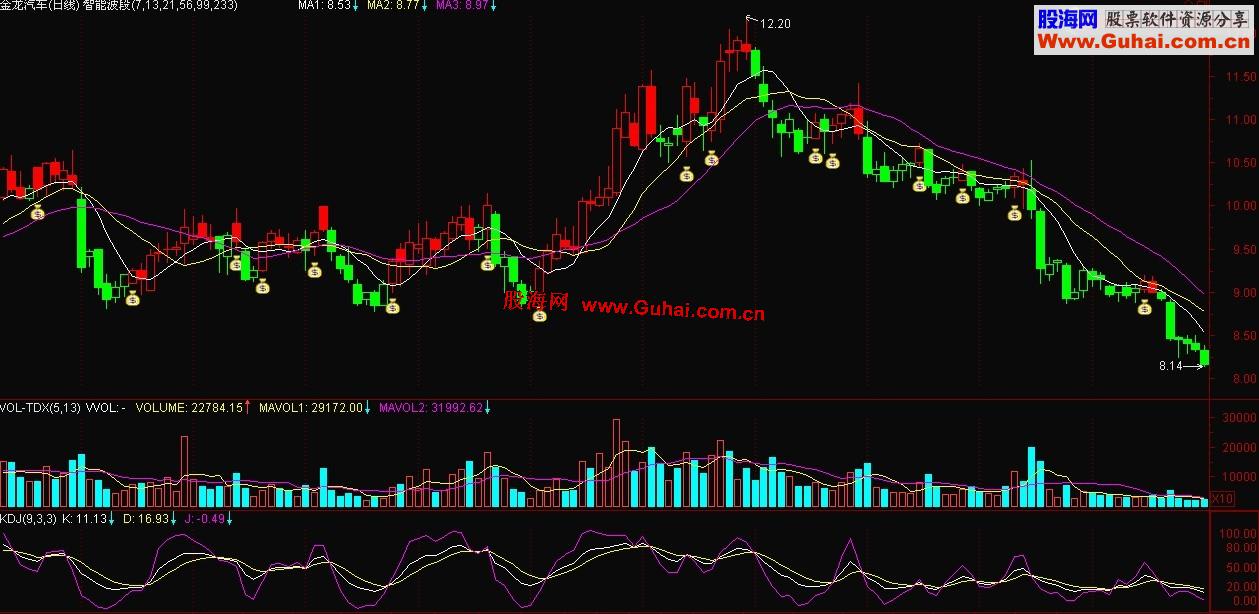Click the VVOL: - readout

pos(106,408)
